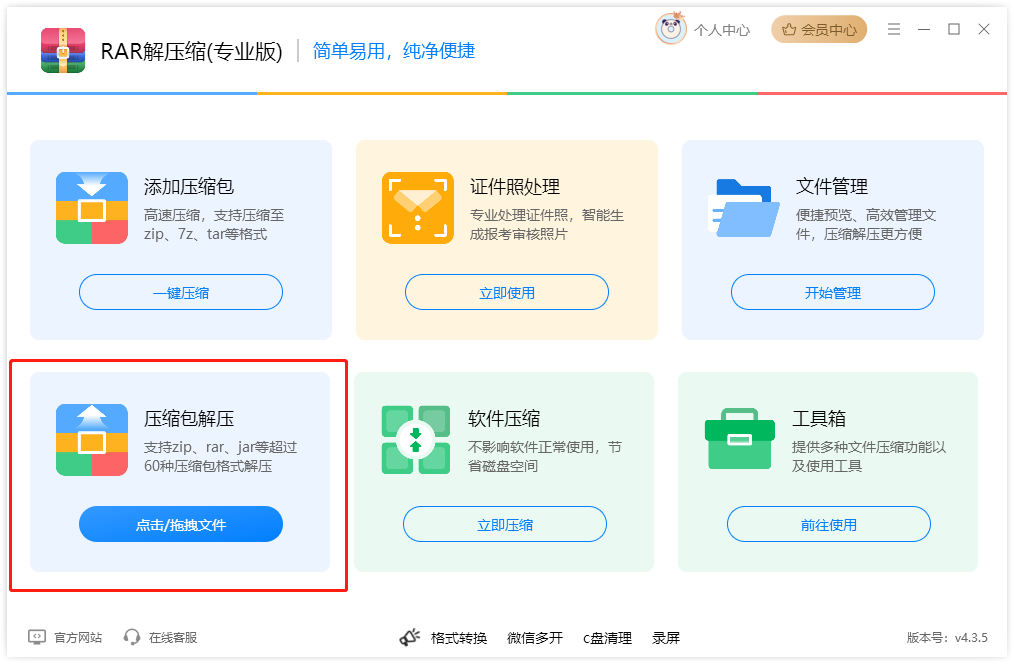Click the RAR app logo icon

(x=62, y=50)
